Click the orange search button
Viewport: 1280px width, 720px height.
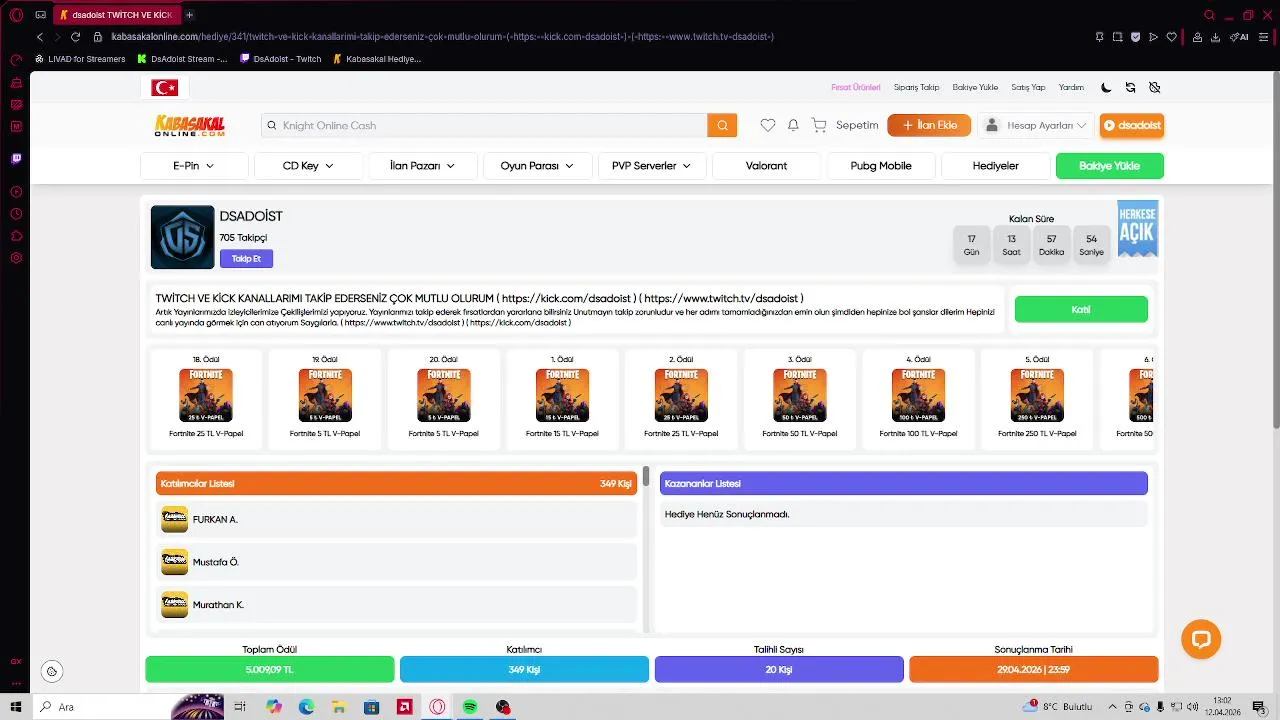[x=722, y=125]
